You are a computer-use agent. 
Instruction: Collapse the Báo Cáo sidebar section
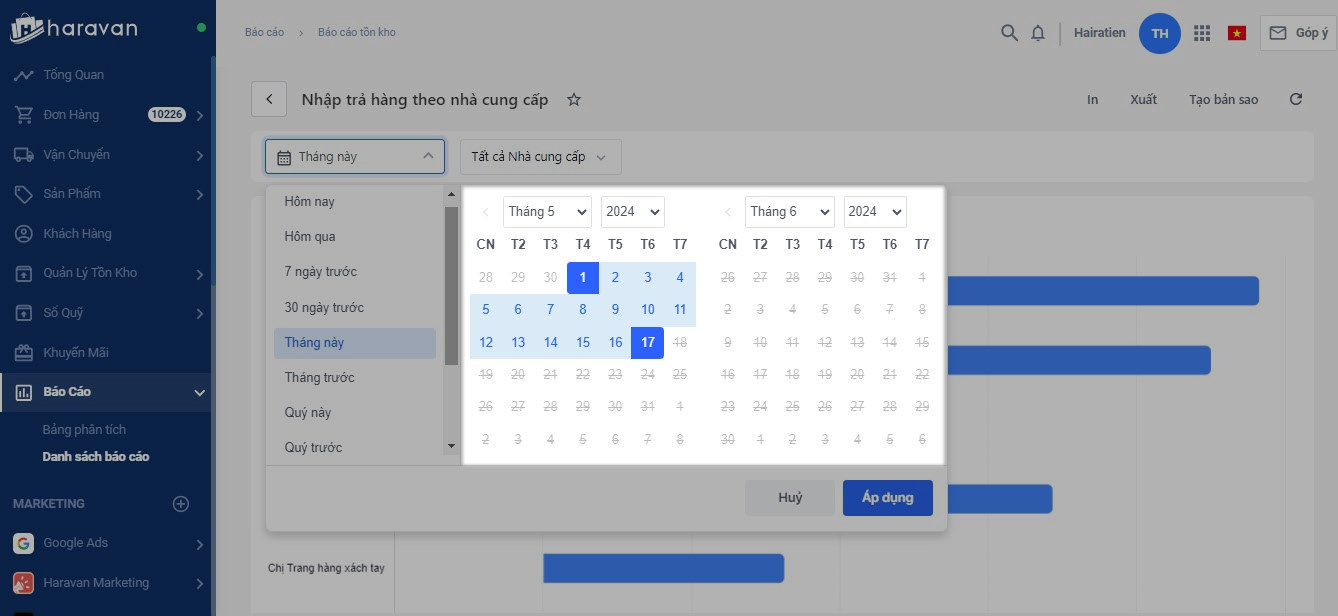pyautogui.click(x=200, y=393)
